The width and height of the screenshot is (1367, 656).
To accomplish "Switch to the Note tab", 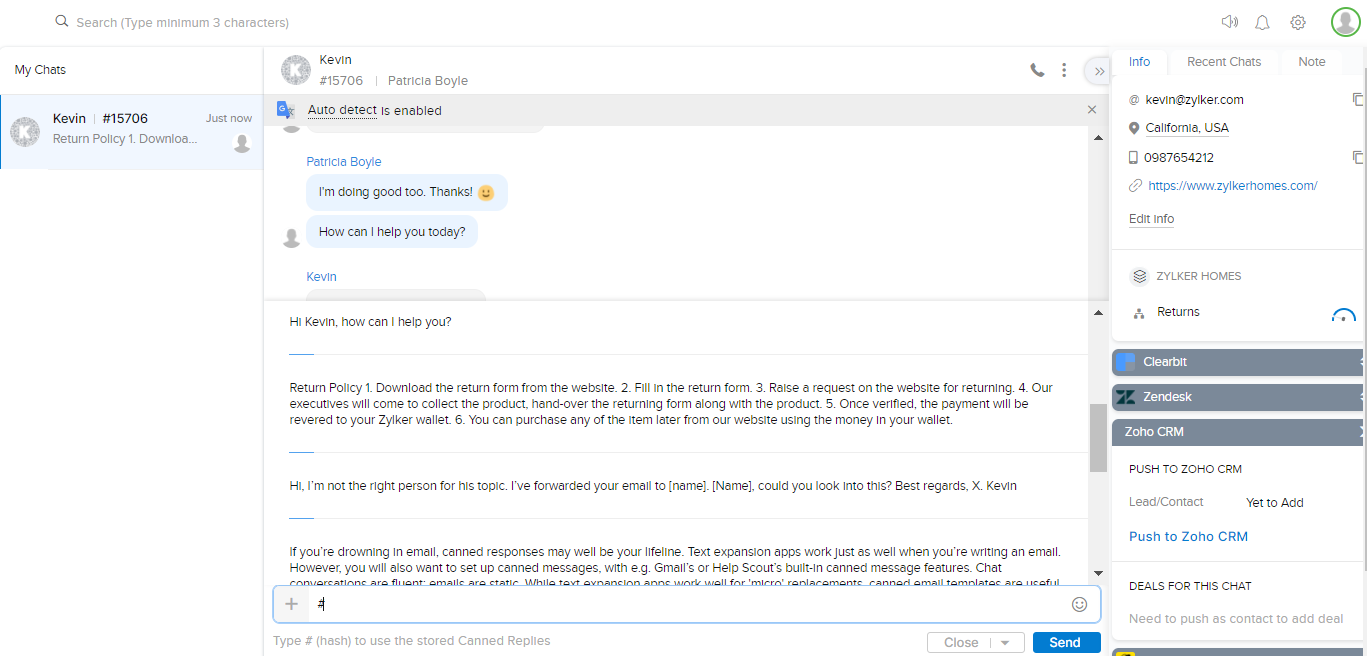I will tap(1311, 62).
